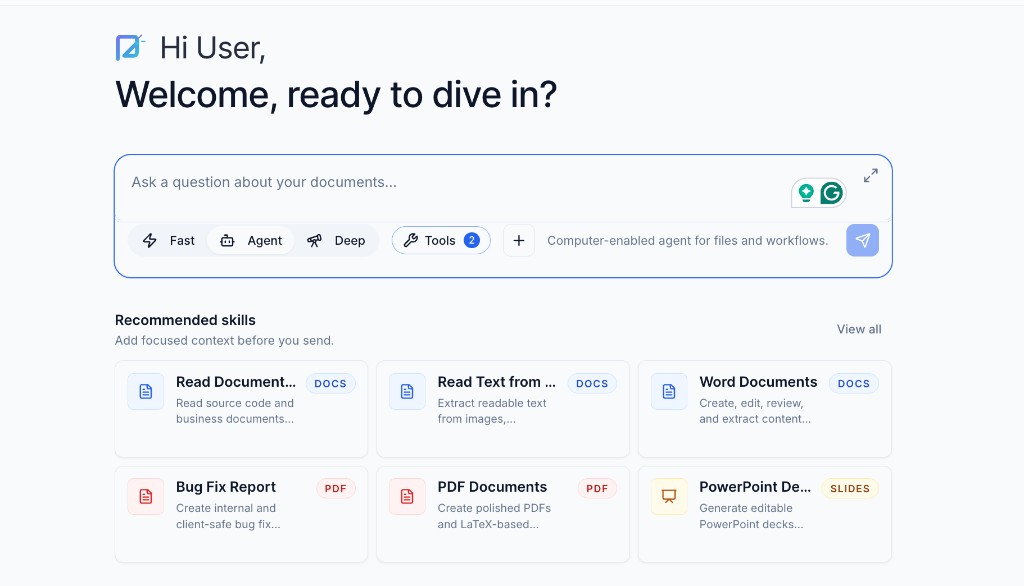Click 'Read source code and business documents...' description
This screenshot has width=1024, height=586.
pos(235,411)
